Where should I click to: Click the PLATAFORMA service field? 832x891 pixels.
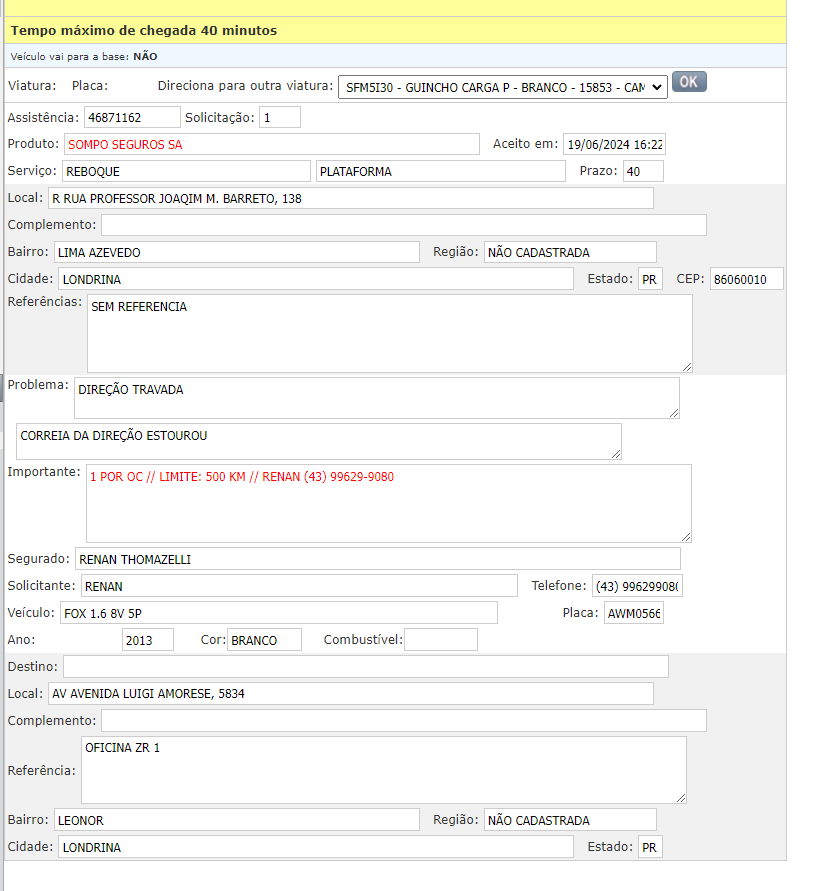point(440,171)
